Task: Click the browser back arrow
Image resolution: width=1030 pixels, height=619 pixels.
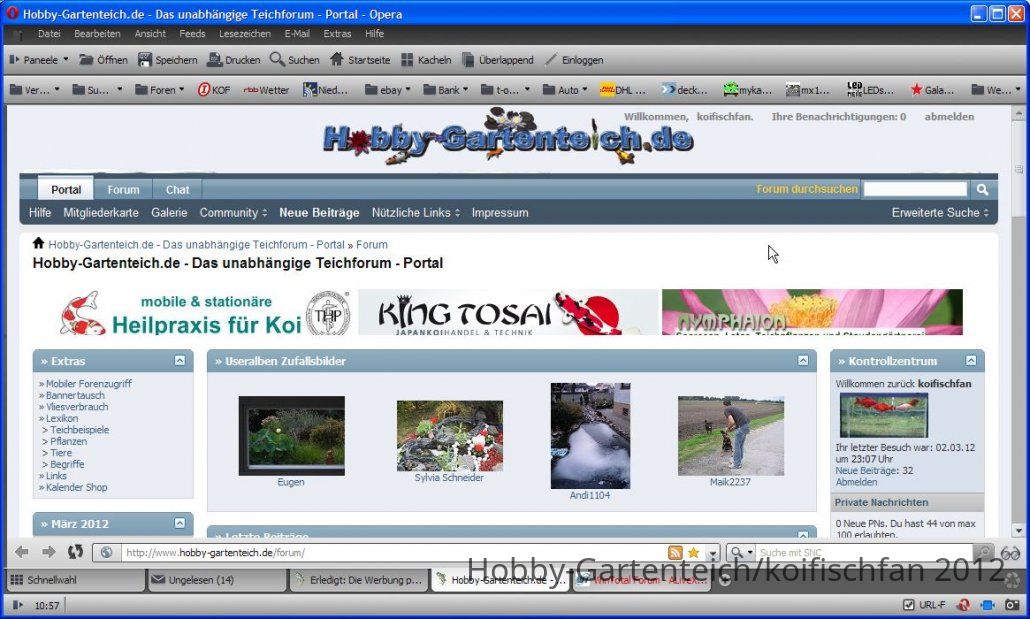Action: tap(22, 552)
